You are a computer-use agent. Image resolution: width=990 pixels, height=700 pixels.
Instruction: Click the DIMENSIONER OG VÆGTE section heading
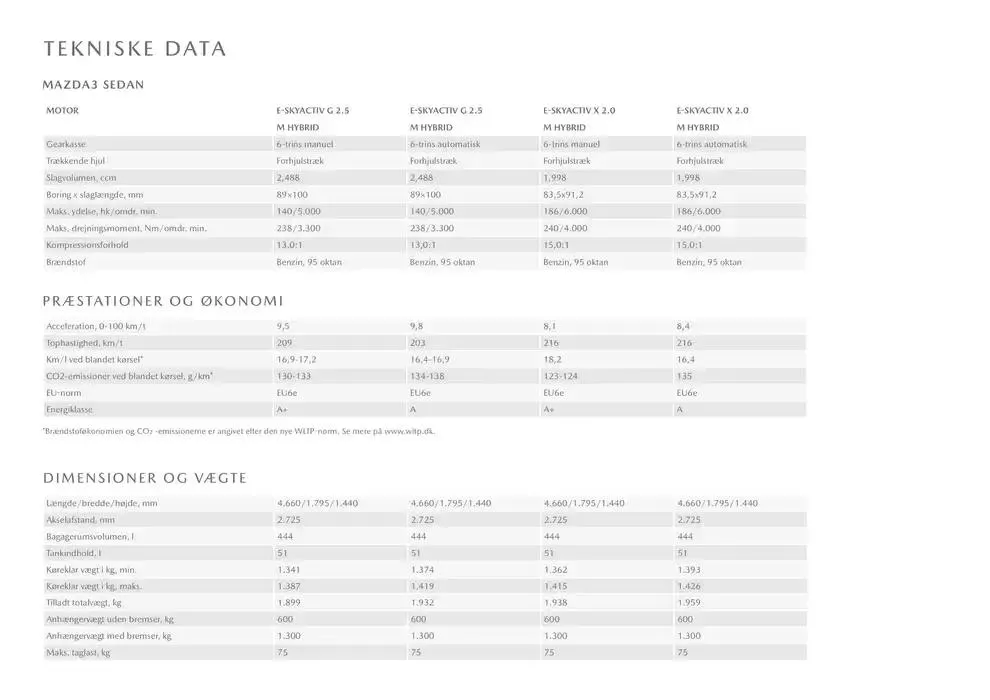(145, 479)
